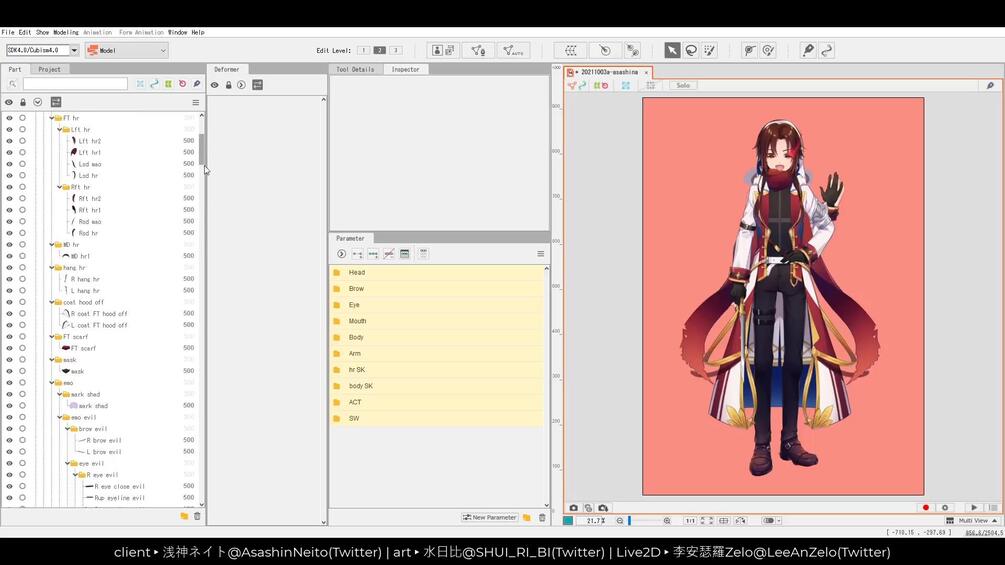The width and height of the screenshot is (1005, 565).
Task: Click the record red dot button
Action: point(926,507)
